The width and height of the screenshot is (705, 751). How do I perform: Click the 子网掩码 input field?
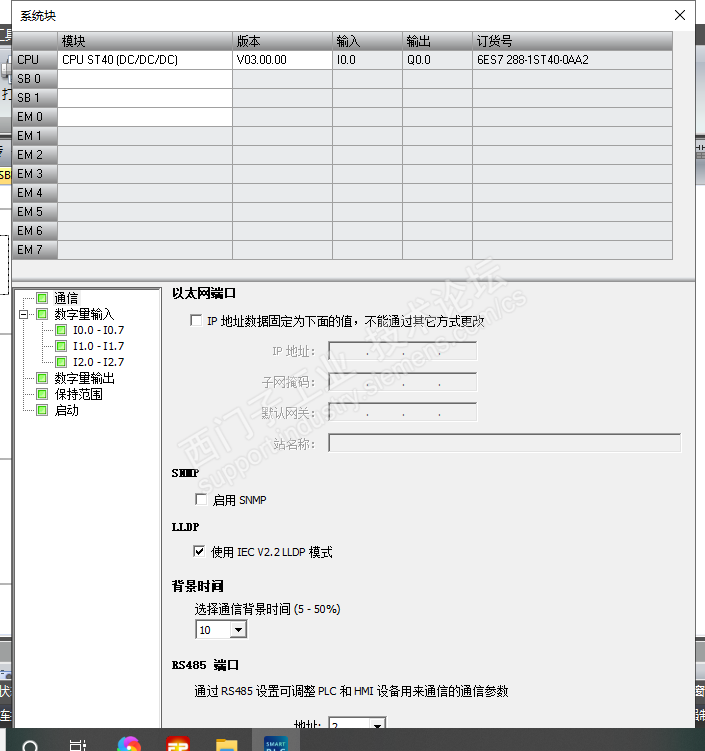[x=403, y=382]
